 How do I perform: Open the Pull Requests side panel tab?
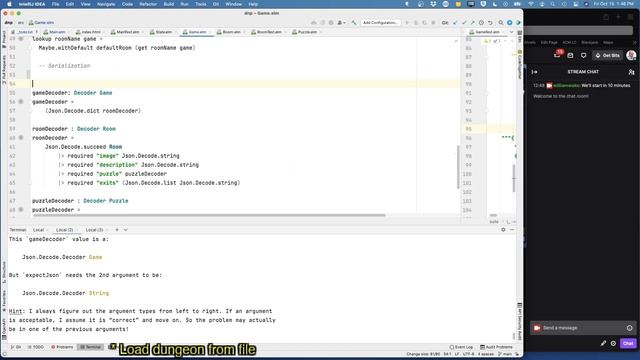tap(4, 70)
